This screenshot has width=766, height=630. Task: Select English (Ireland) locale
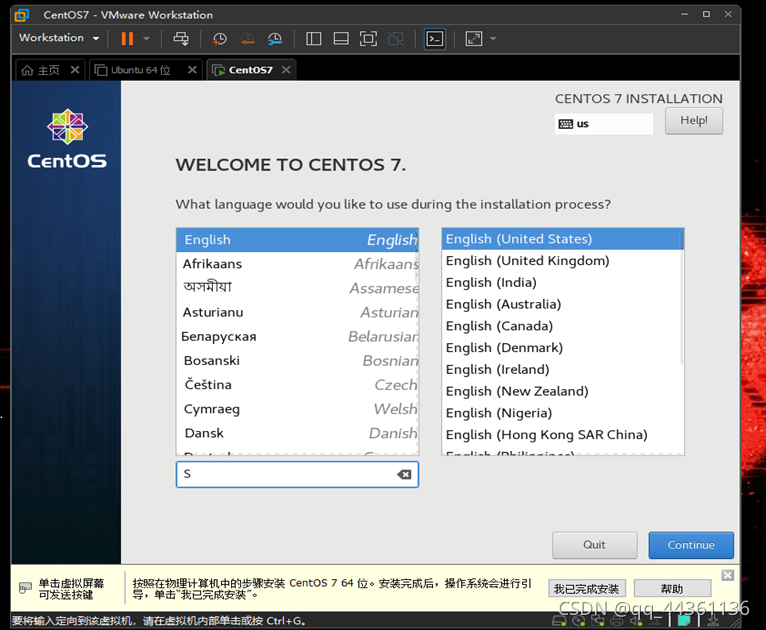(x=562, y=369)
